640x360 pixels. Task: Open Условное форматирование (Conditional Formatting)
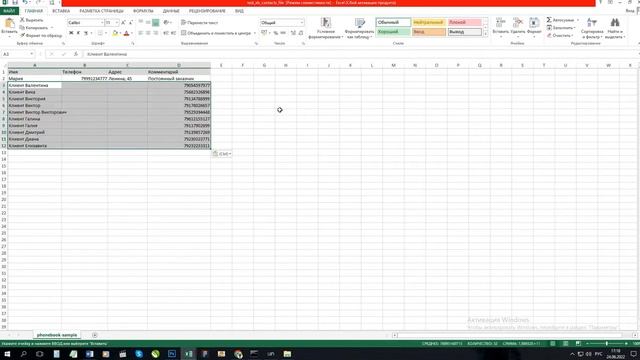pyautogui.click(x=325, y=28)
